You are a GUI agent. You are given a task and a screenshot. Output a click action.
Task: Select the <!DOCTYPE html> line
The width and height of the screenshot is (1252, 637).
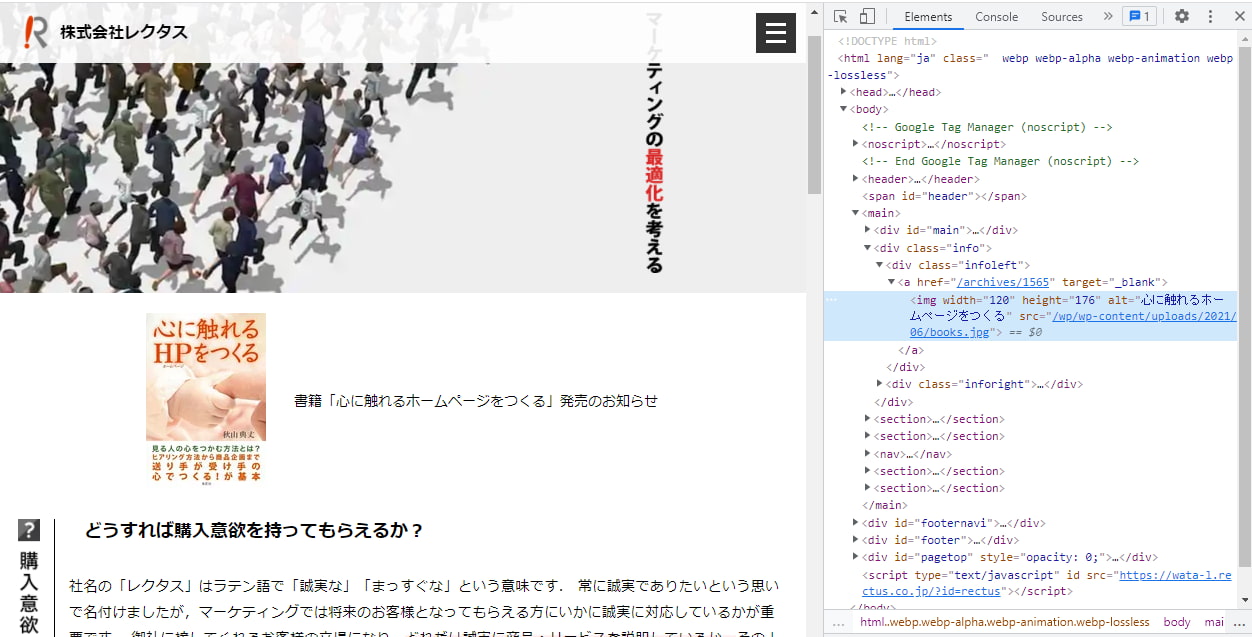(887, 41)
